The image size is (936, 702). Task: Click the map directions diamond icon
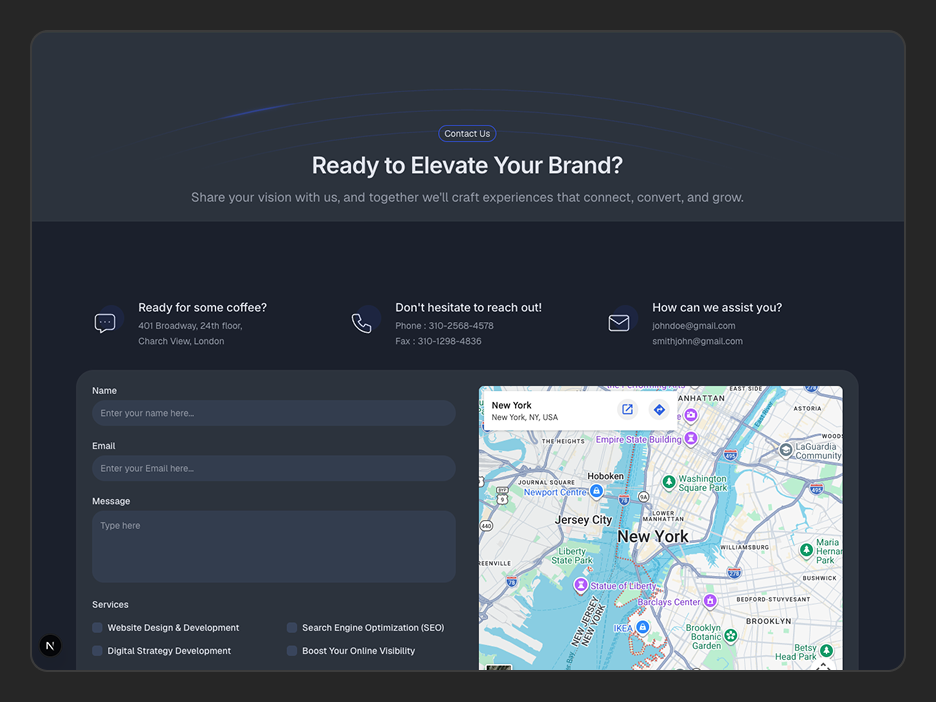click(x=659, y=410)
